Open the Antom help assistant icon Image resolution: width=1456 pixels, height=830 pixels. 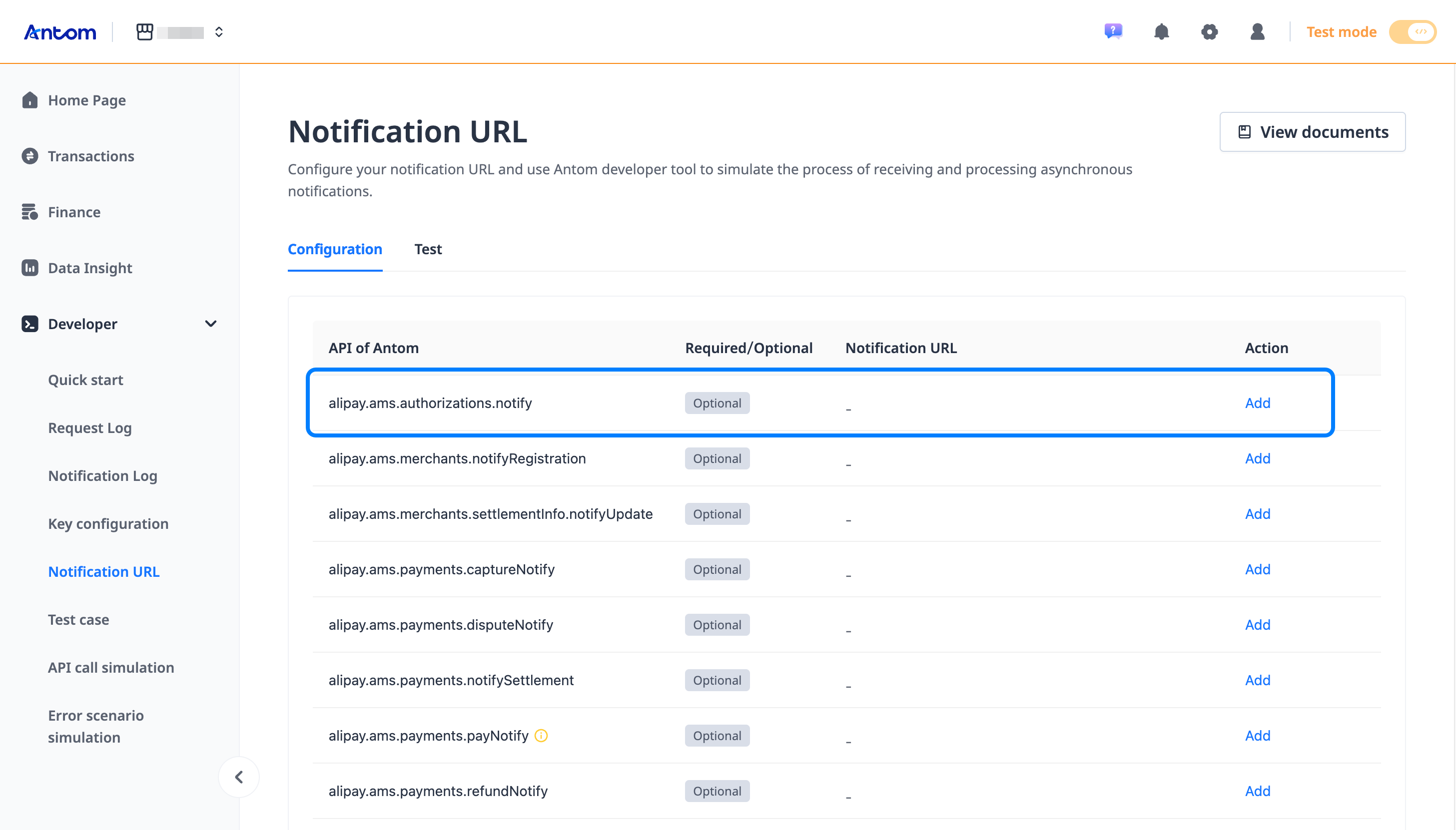(x=1113, y=32)
